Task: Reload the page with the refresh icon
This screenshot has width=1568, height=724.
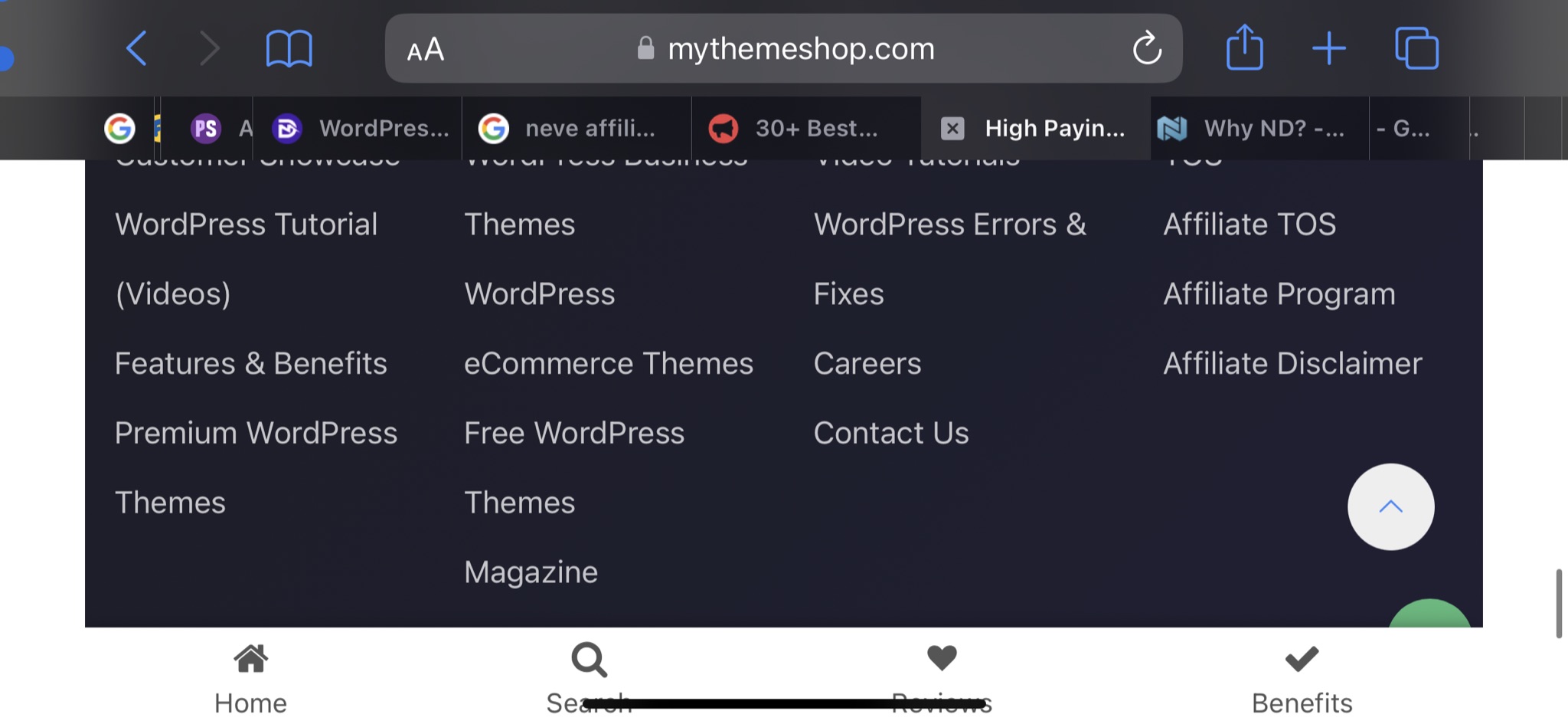Action: pos(1147,48)
